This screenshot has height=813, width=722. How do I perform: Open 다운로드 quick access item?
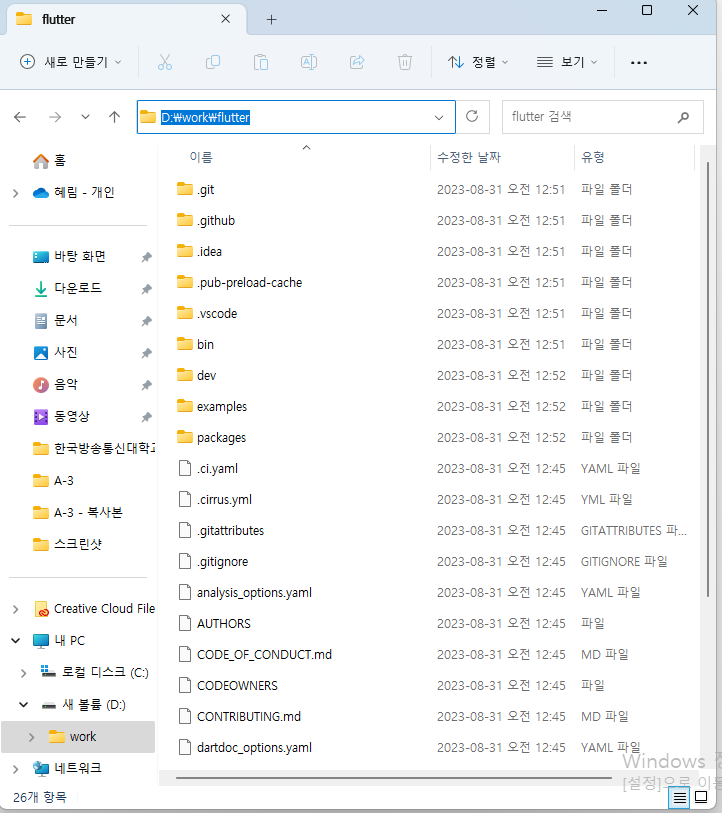click(67, 288)
